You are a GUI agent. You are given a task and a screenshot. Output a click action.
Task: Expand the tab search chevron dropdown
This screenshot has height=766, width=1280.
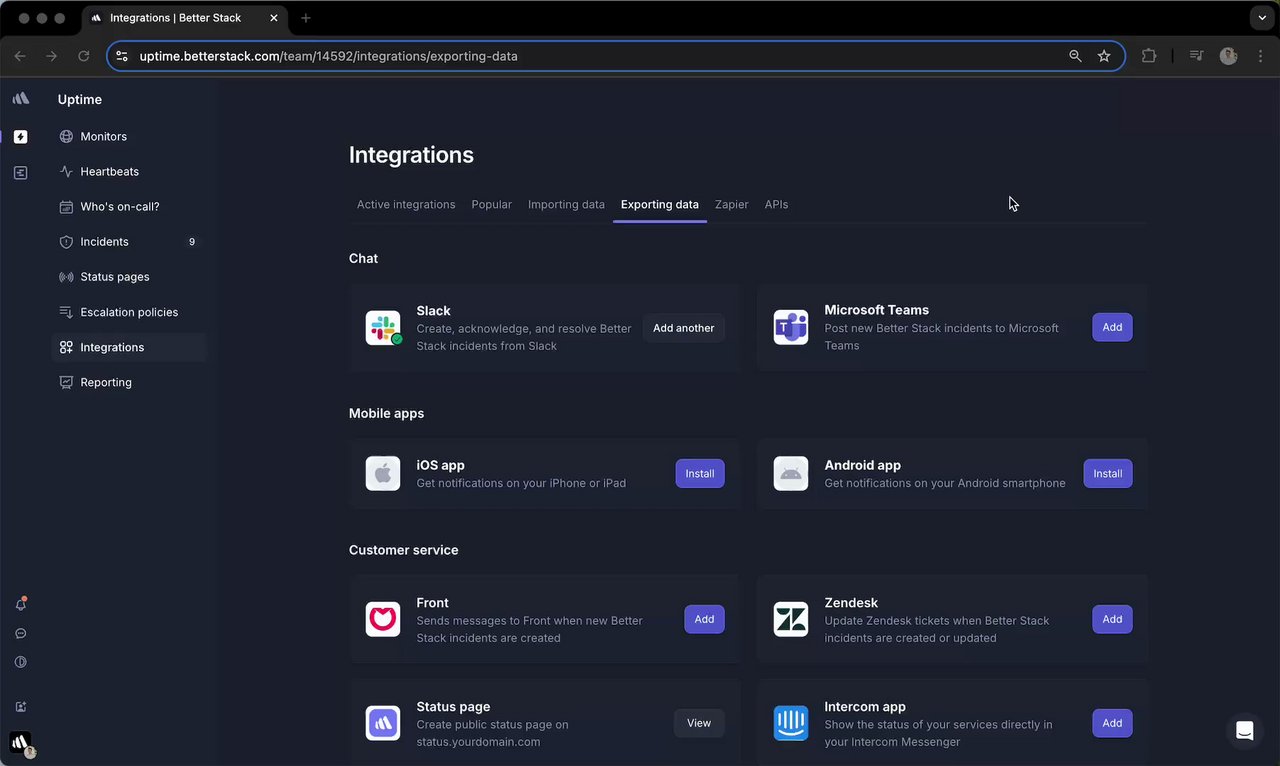click(x=1262, y=18)
